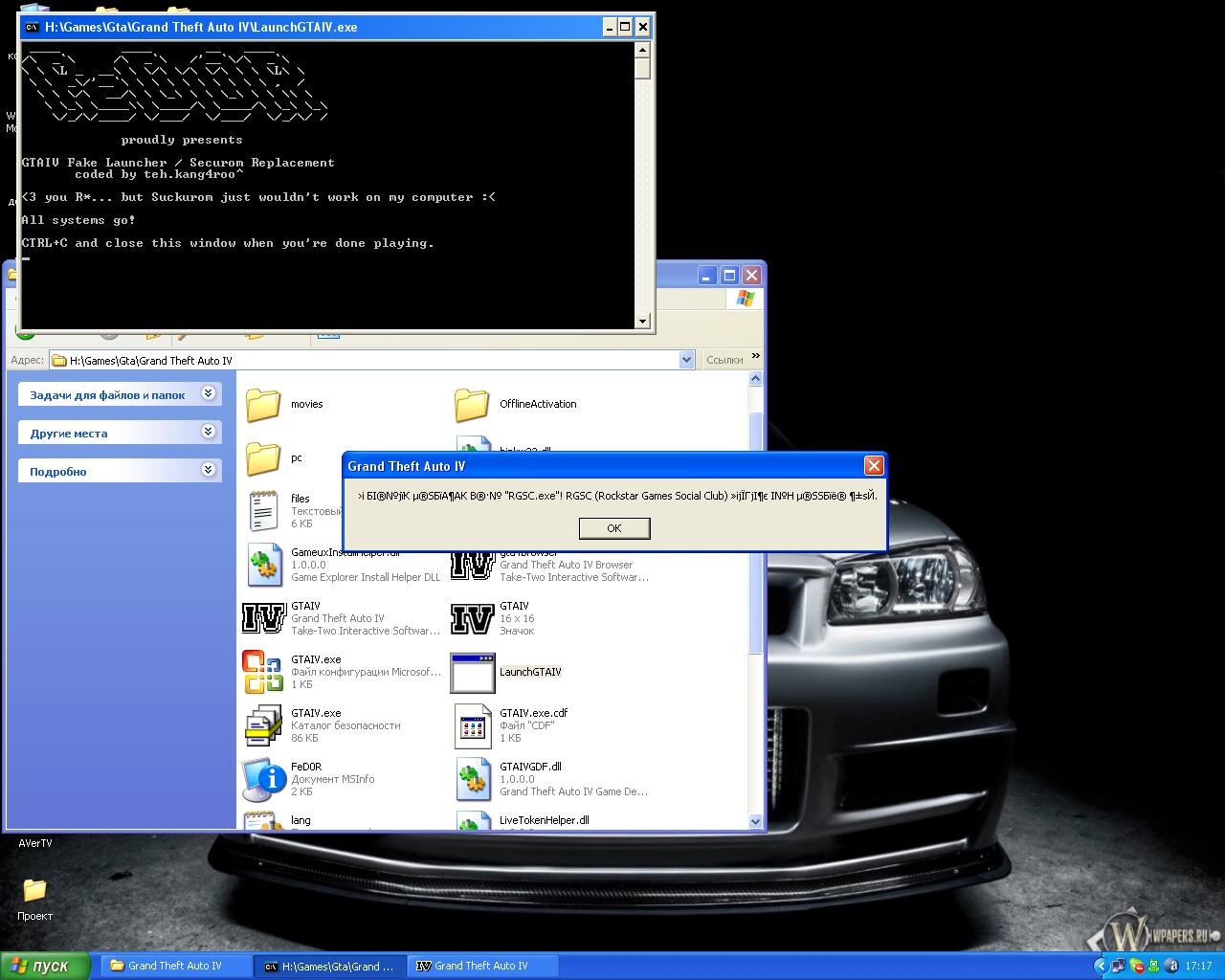Select the GTAIVGDF.dll file icon
Viewport: 1225px width, 980px height.
(x=473, y=779)
